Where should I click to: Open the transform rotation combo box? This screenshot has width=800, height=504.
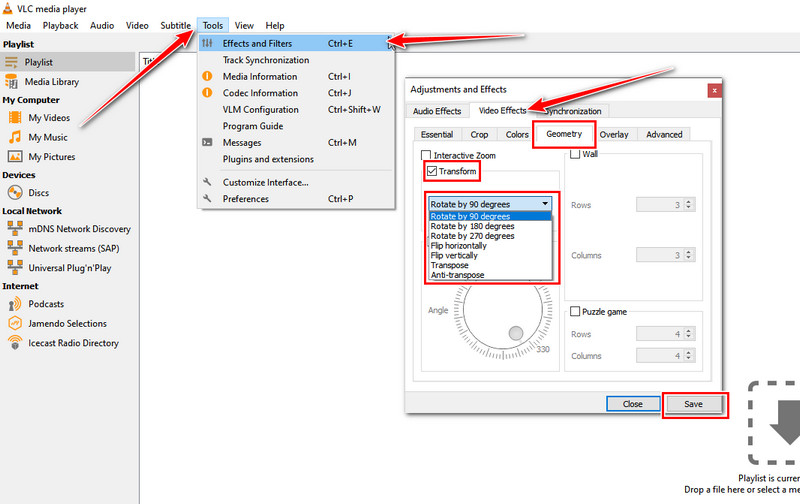(x=490, y=204)
